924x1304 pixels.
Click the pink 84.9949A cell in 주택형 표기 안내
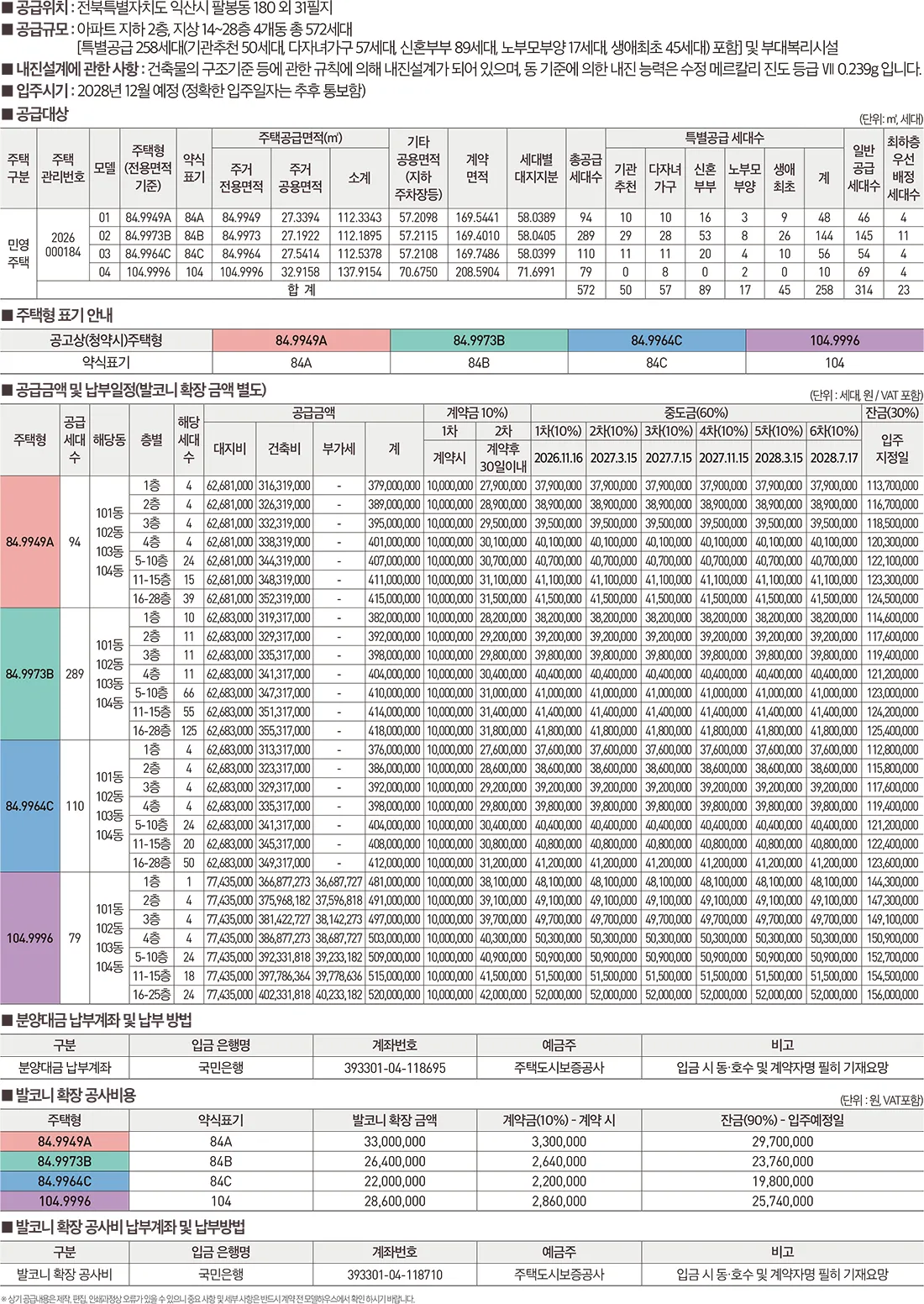coord(301,340)
